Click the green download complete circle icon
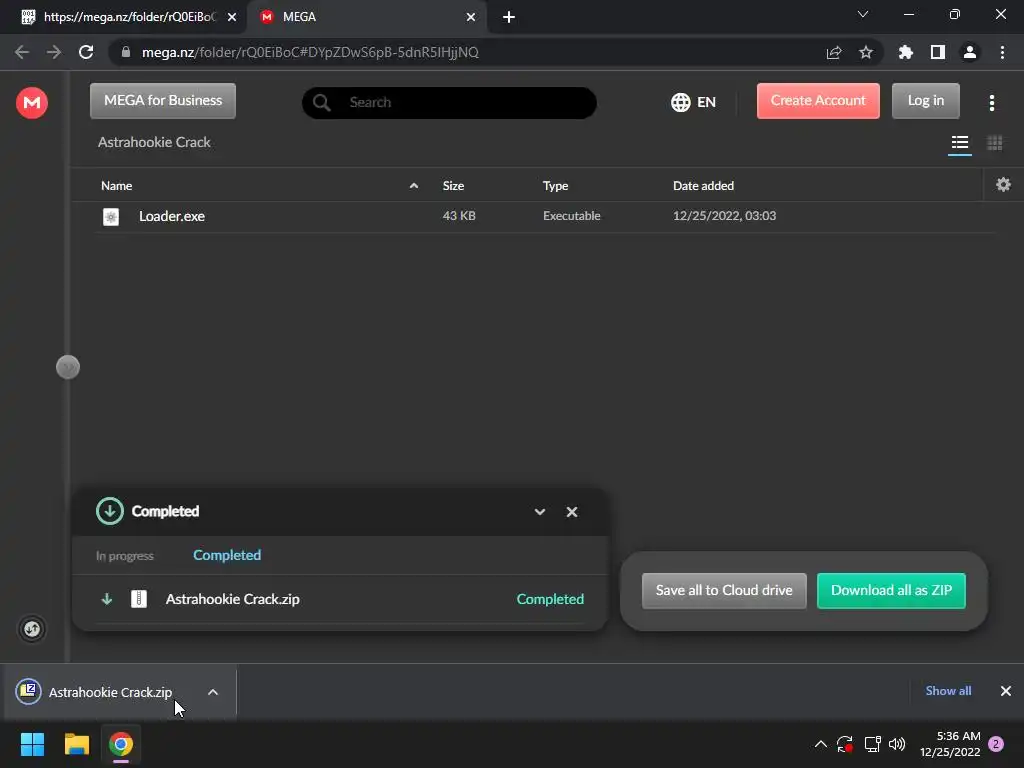The image size is (1024, 768). click(x=110, y=511)
